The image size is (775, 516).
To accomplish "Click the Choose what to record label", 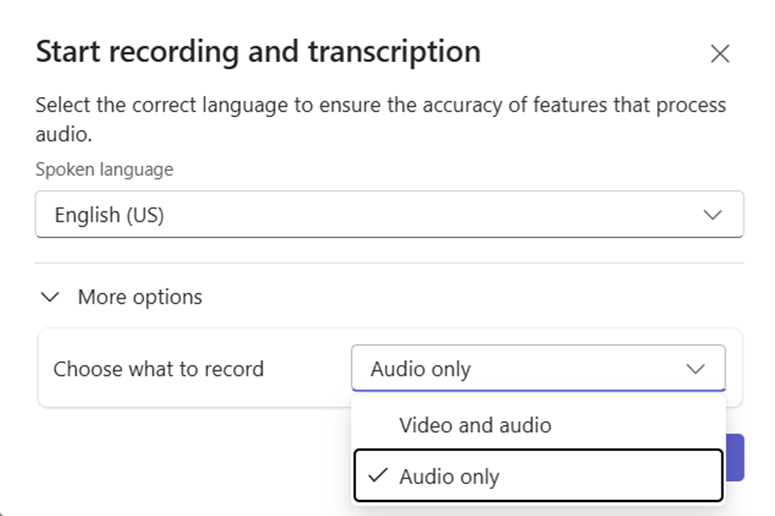I will (x=158, y=369).
